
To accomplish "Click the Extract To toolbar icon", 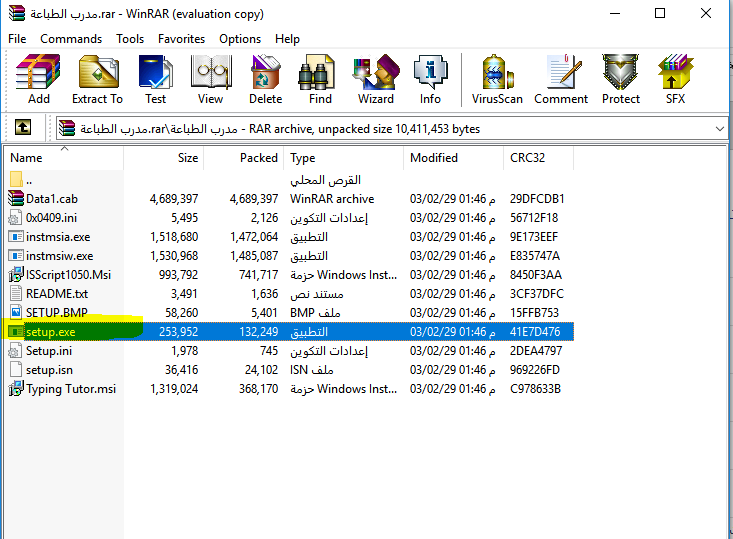I will click(98, 72).
